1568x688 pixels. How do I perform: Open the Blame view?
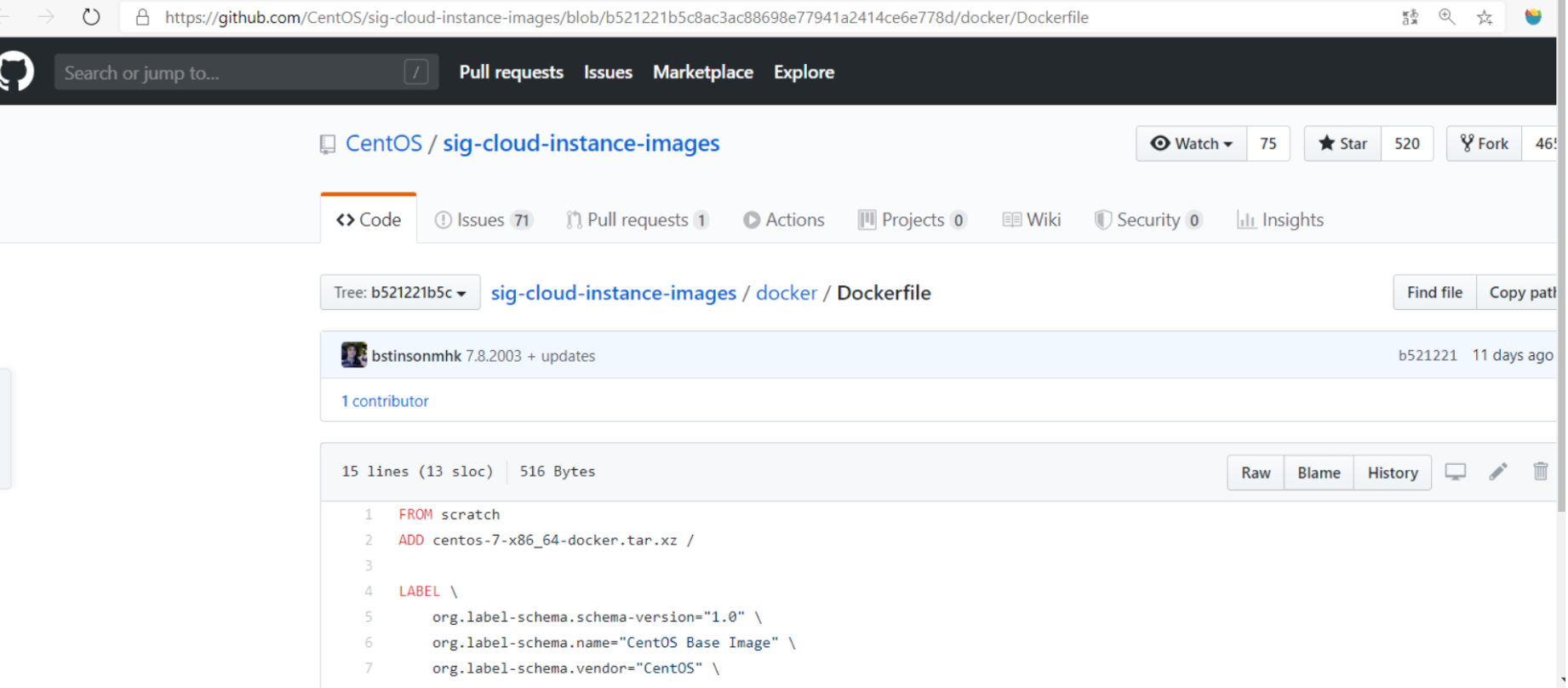[1319, 473]
